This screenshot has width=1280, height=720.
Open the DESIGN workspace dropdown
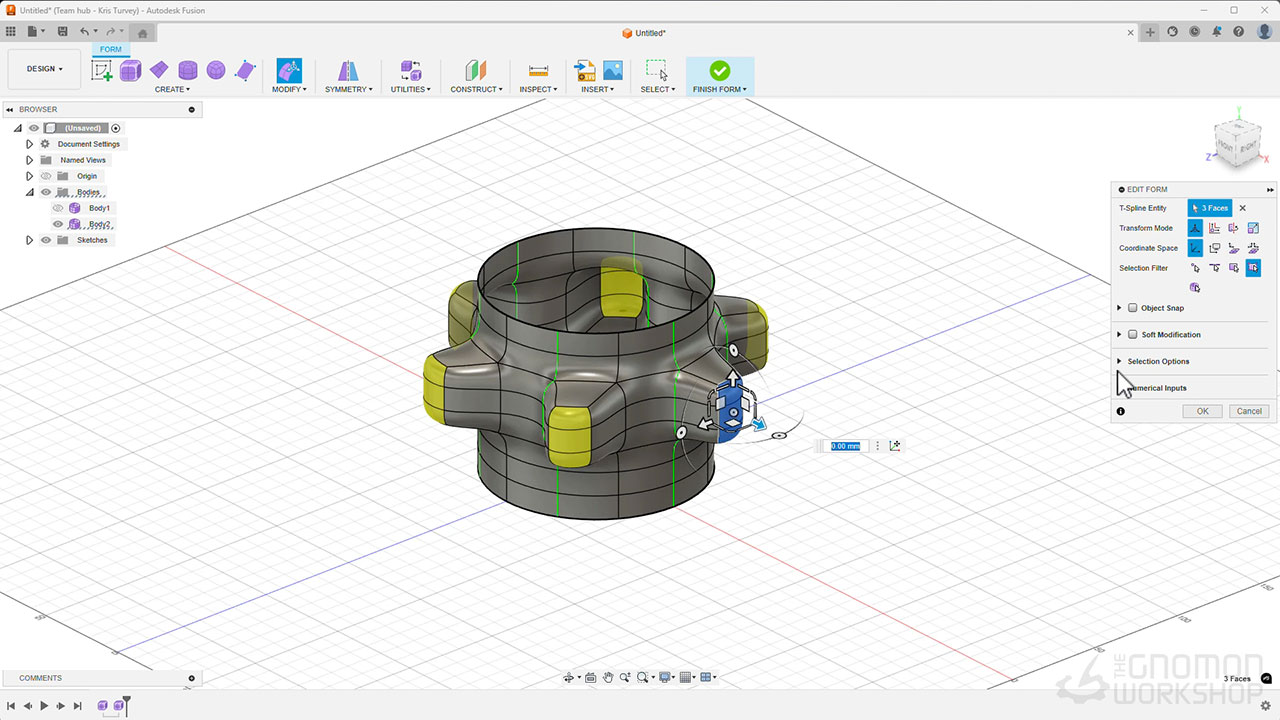[44, 69]
